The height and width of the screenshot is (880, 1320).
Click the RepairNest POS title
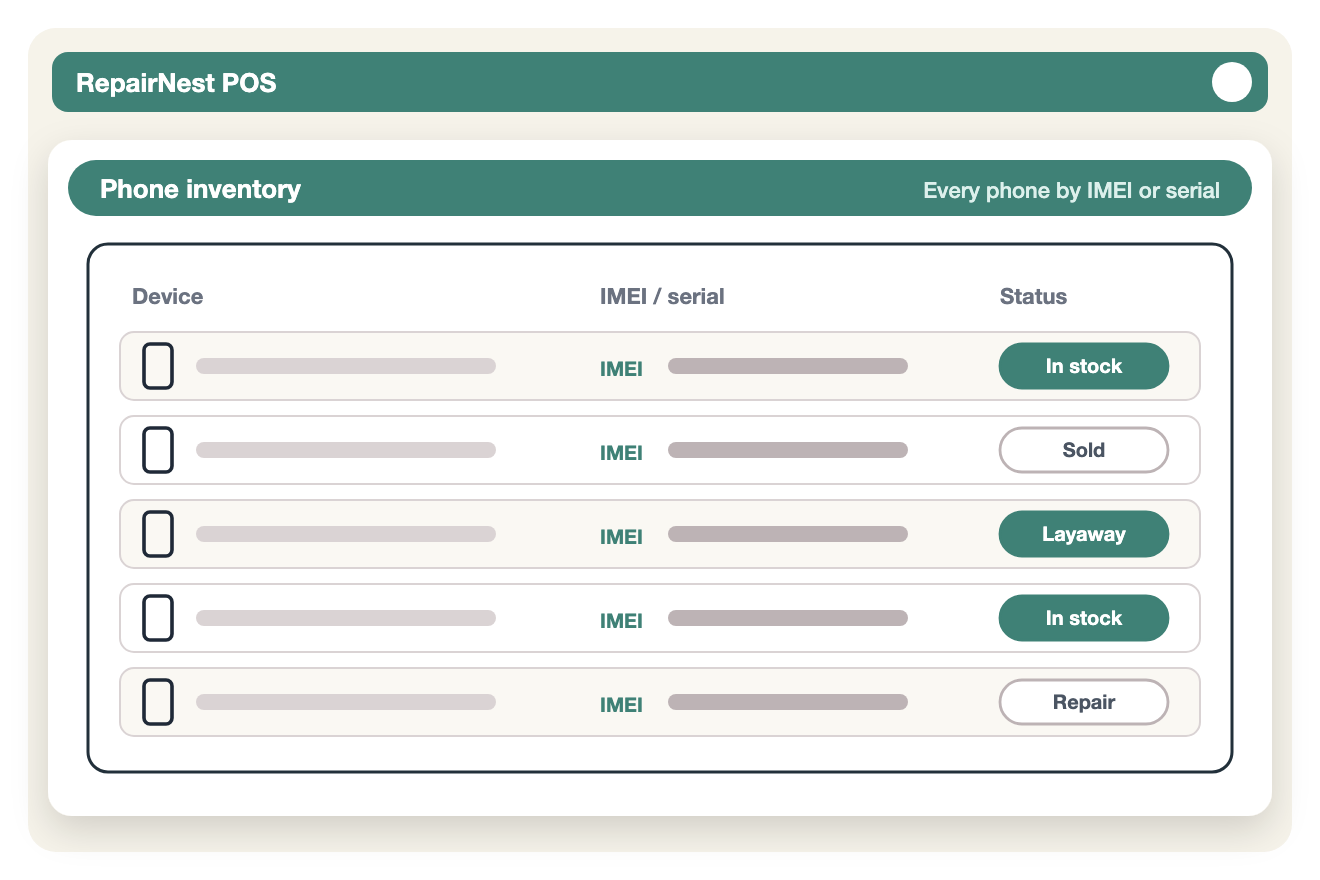tap(176, 83)
